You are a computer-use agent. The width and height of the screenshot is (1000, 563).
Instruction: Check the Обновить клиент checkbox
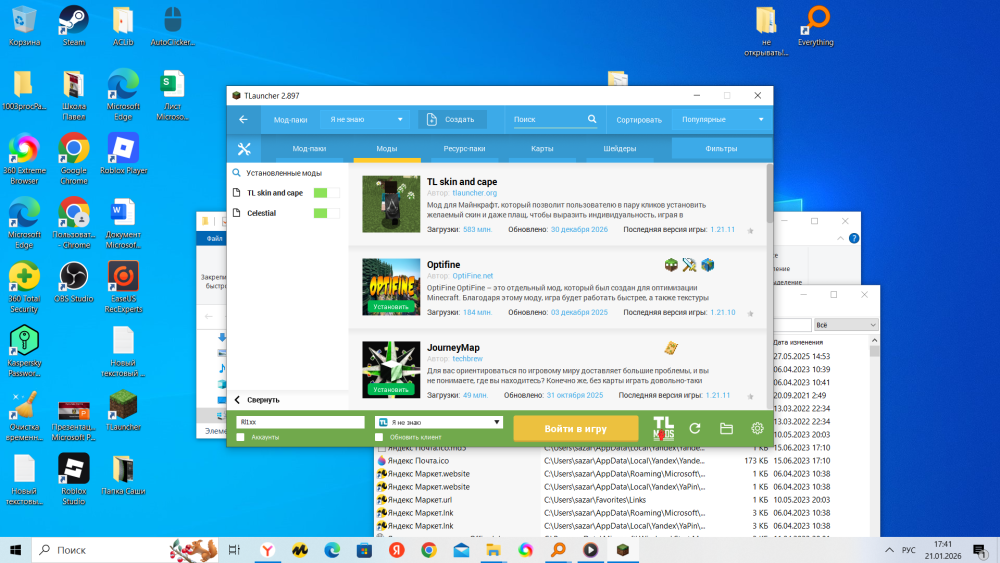[379, 437]
